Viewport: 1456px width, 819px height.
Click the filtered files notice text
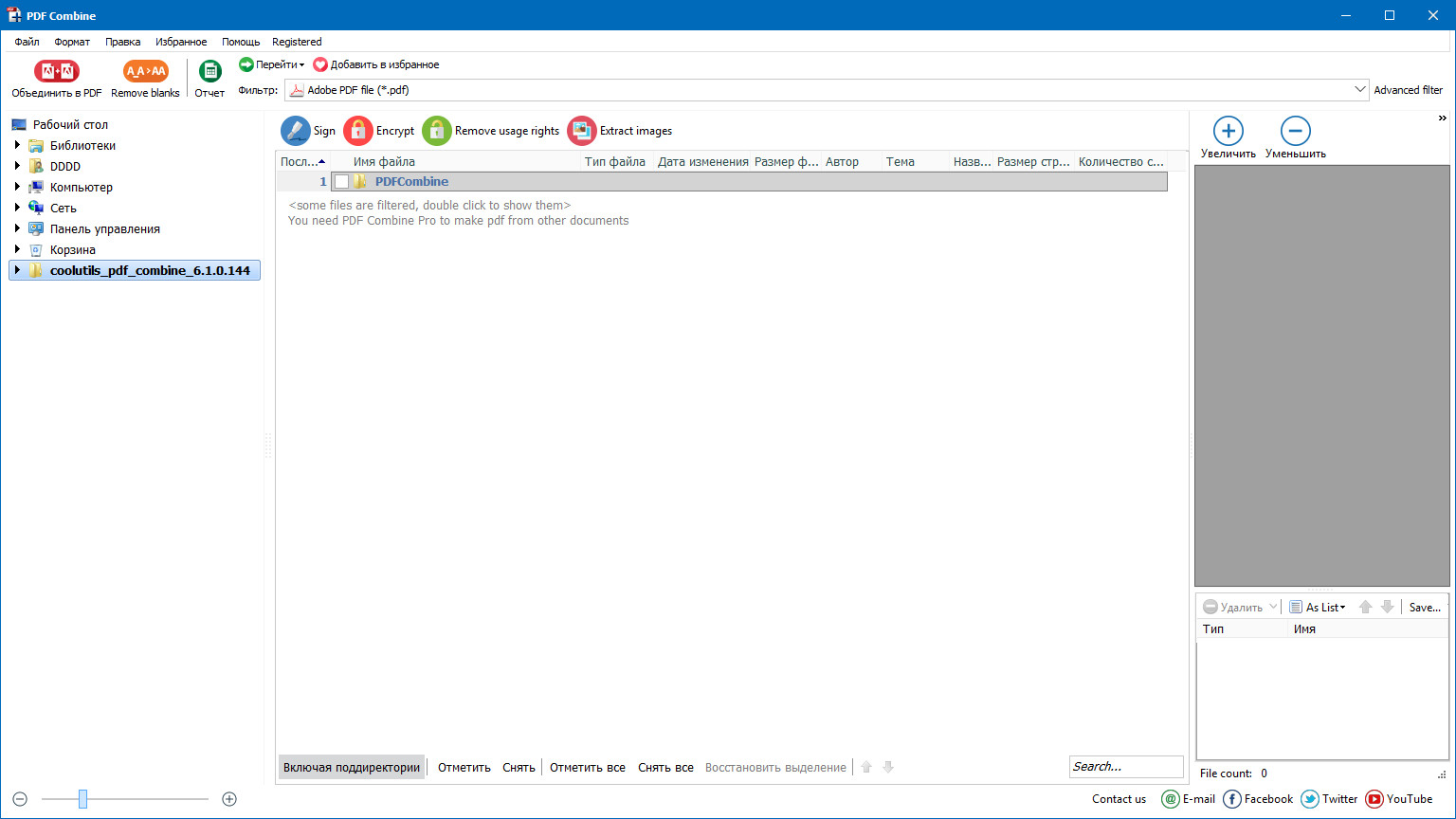[x=429, y=205]
